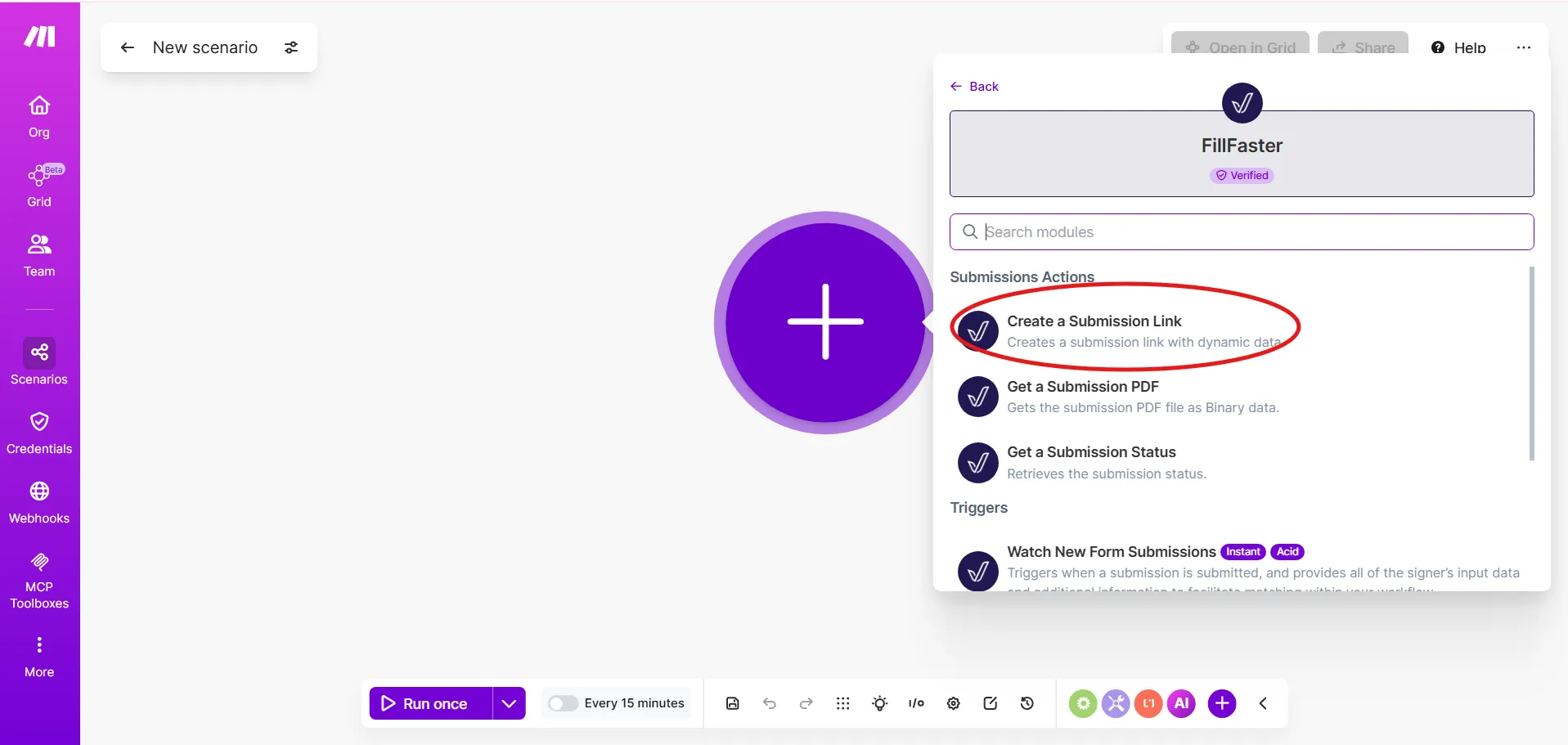Click the FillFaster title text

click(x=1242, y=146)
